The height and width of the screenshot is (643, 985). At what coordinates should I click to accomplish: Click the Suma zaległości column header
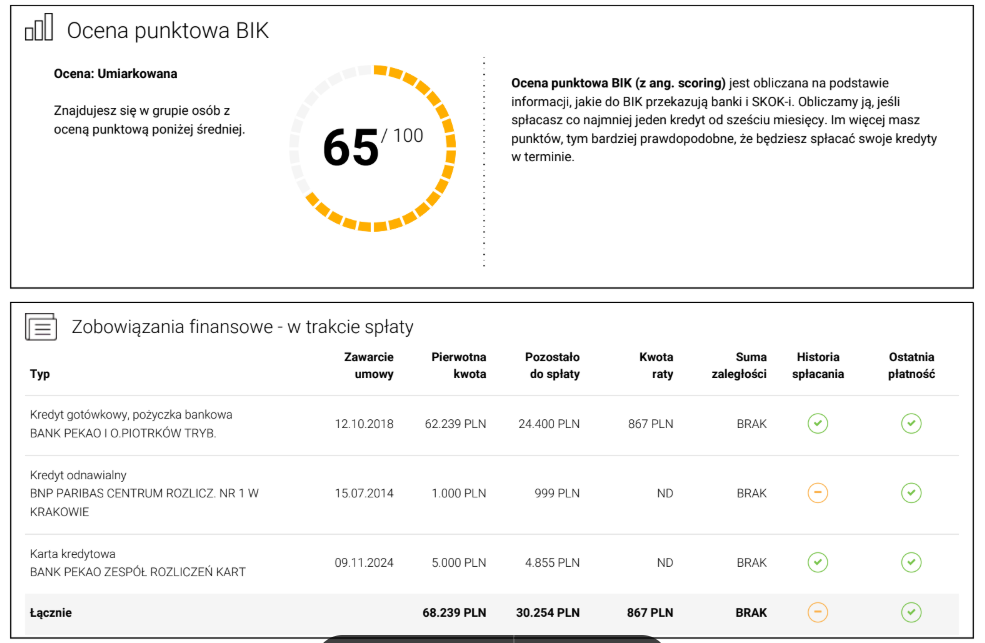(739, 365)
